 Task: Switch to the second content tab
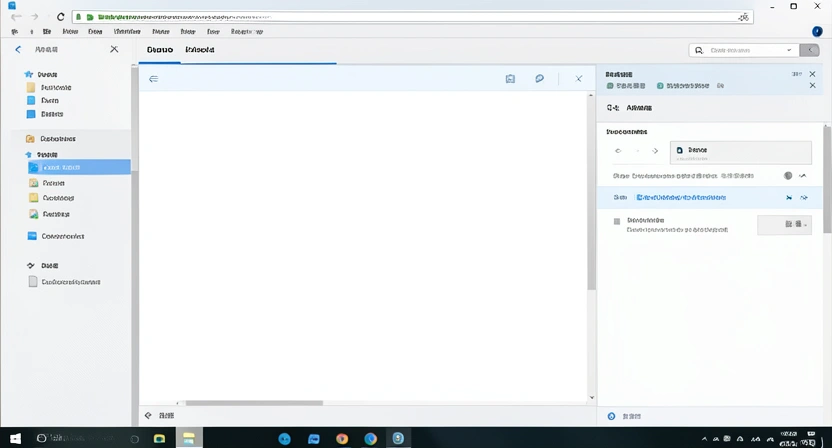(x=200, y=50)
